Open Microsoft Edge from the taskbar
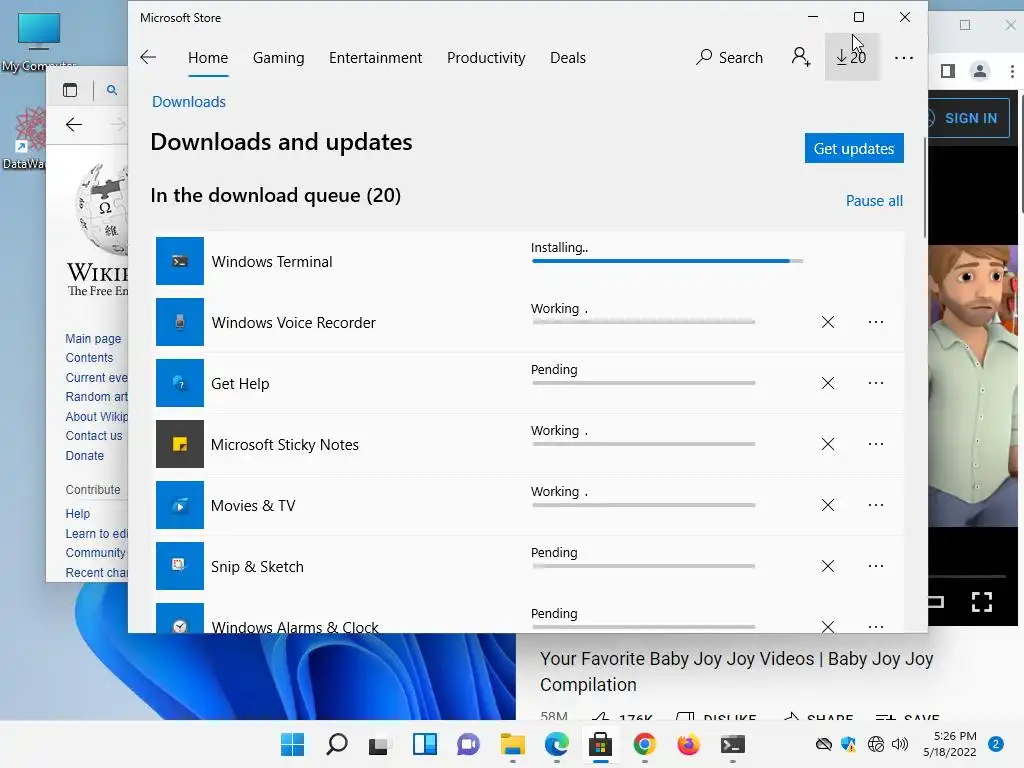This screenshot has height=768, width=1024. tap(556, 744)
